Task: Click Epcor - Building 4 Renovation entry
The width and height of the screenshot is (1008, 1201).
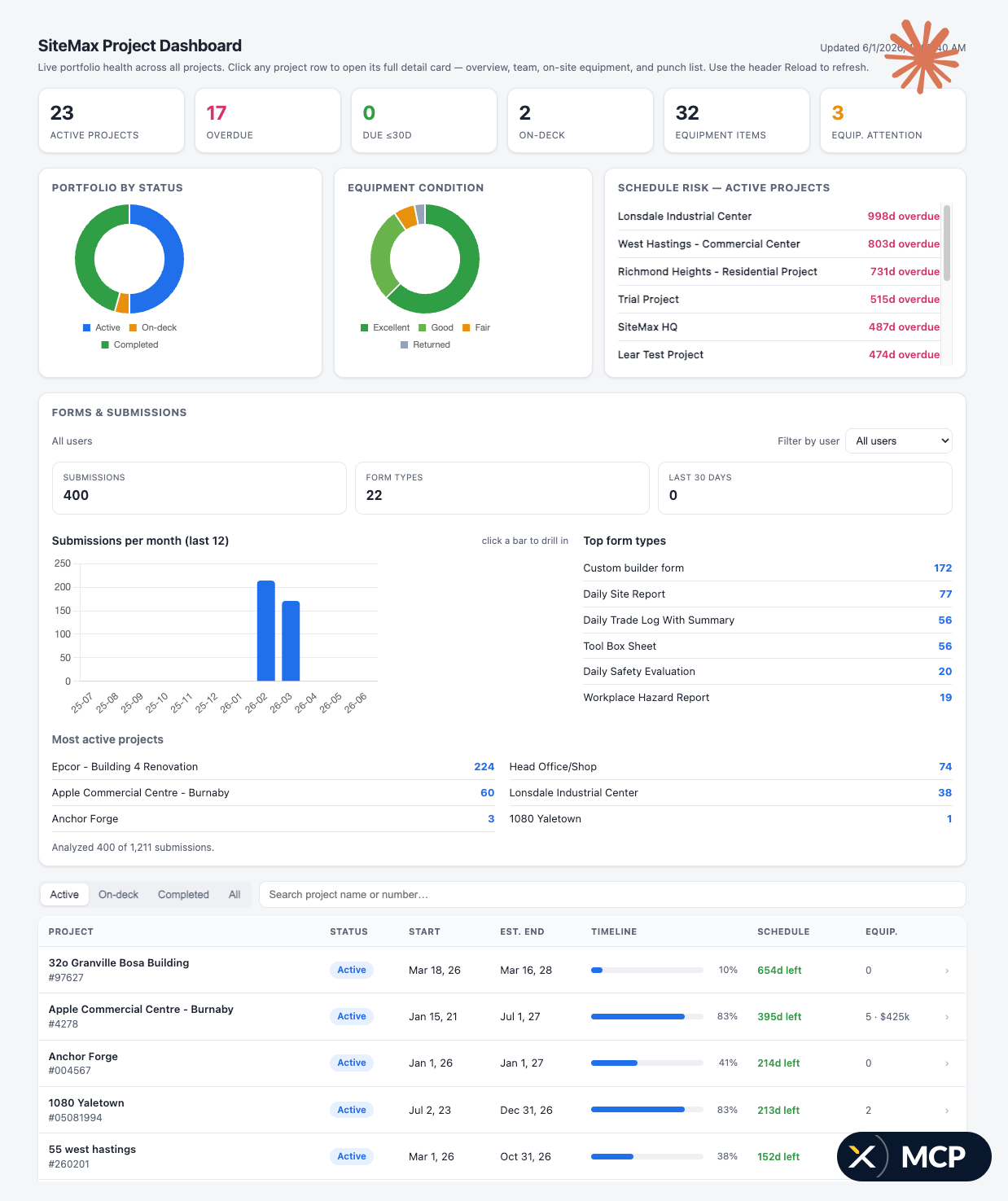Action: [x=273, y=767]
